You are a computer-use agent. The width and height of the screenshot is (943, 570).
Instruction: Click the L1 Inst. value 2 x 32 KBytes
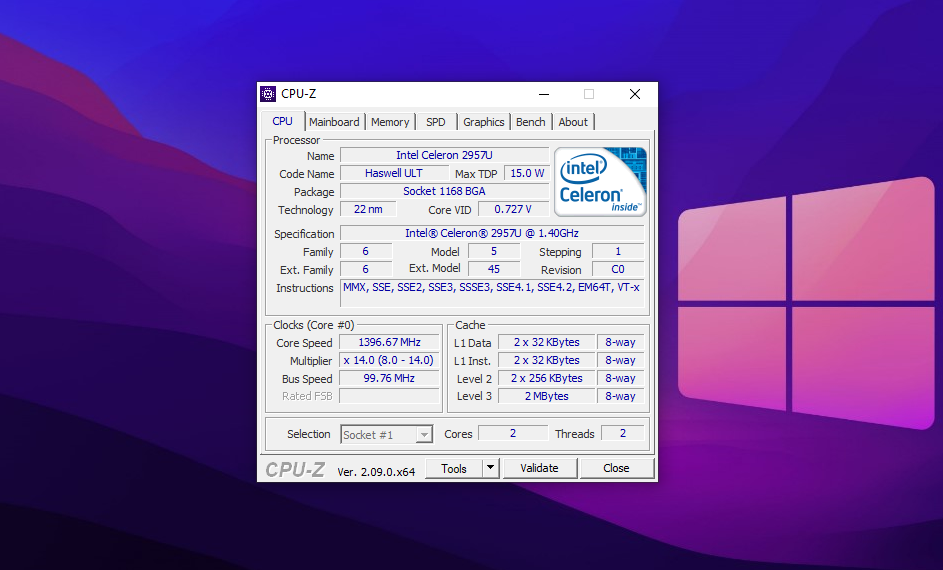tap(547, 360)
